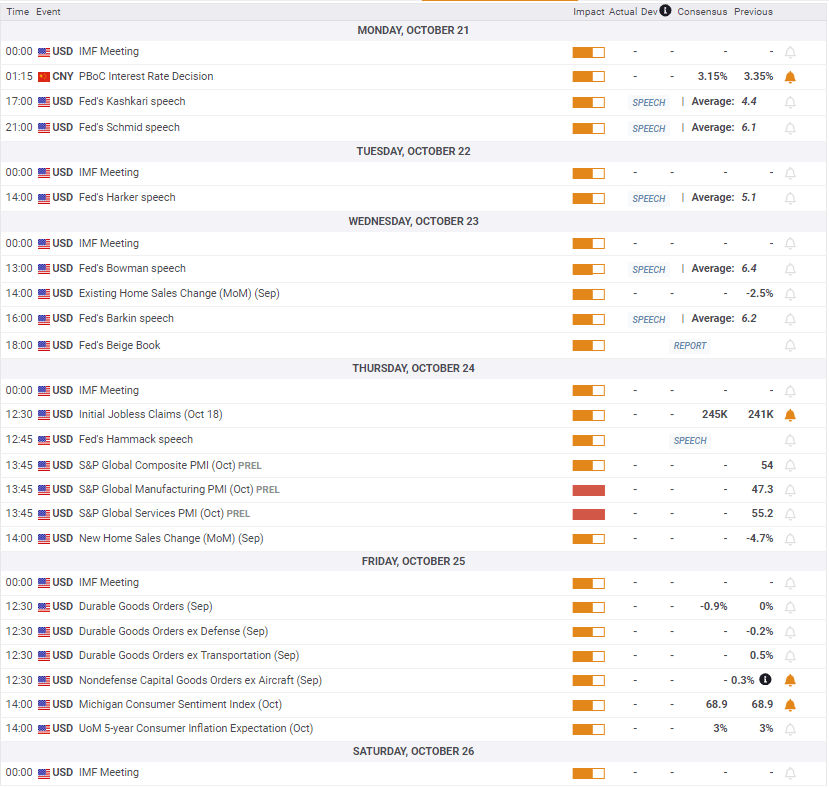Click the Consensus column header
829x788 pixels.
(x=702, y=12)
